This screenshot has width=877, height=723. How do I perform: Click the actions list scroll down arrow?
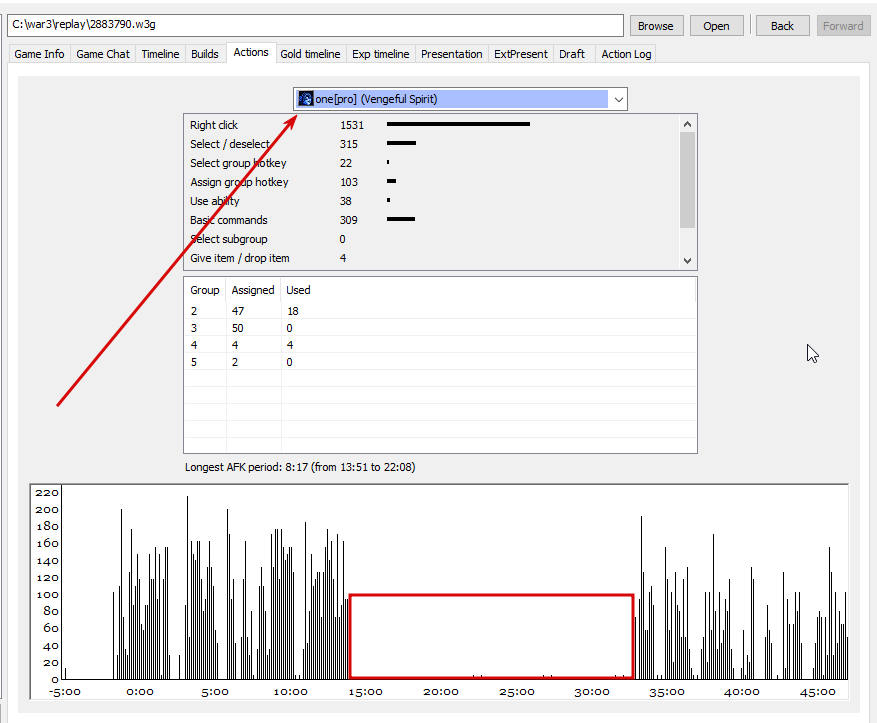tap(687, 261)
